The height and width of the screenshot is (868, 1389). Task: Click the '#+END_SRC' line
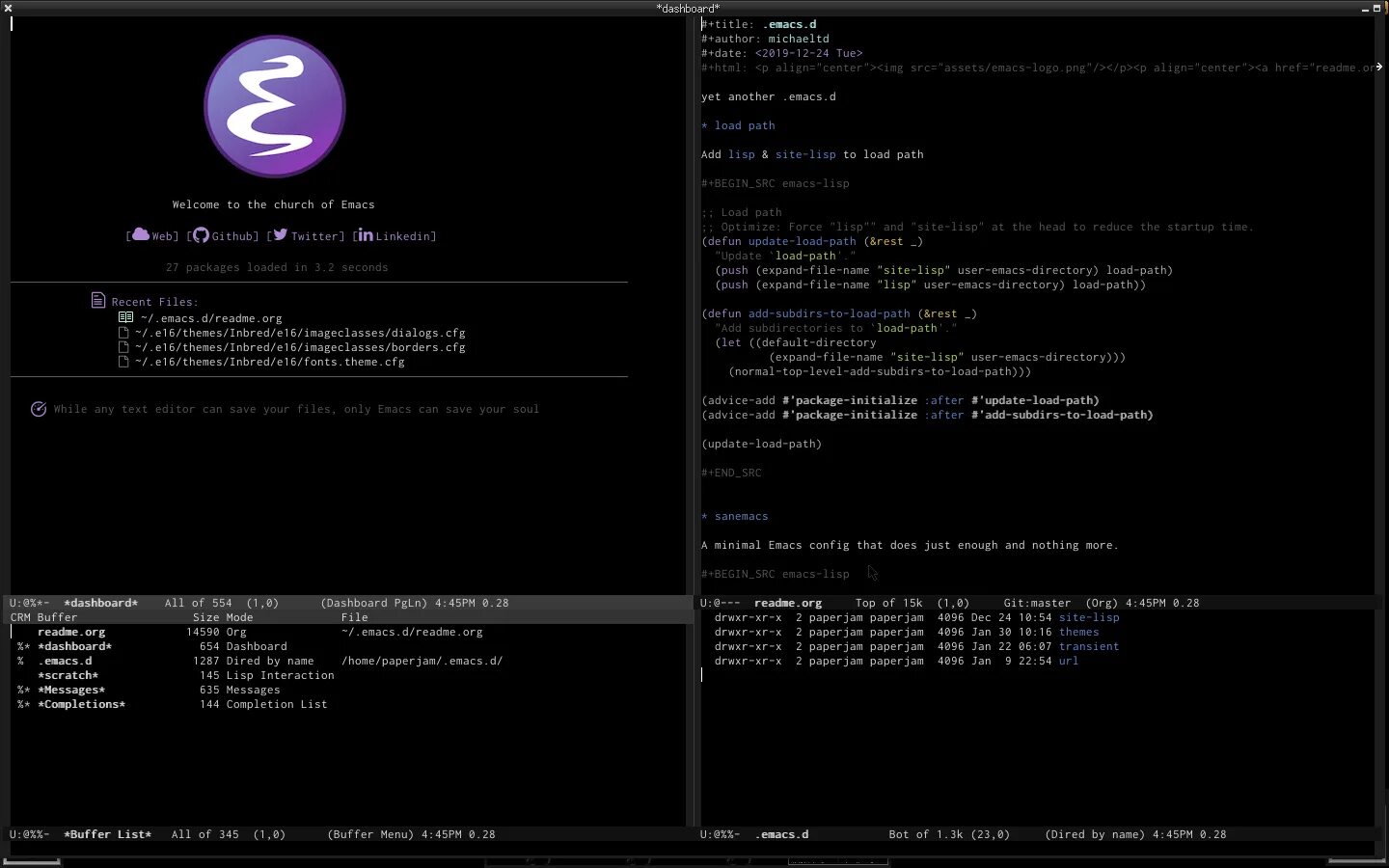point(731,473)
